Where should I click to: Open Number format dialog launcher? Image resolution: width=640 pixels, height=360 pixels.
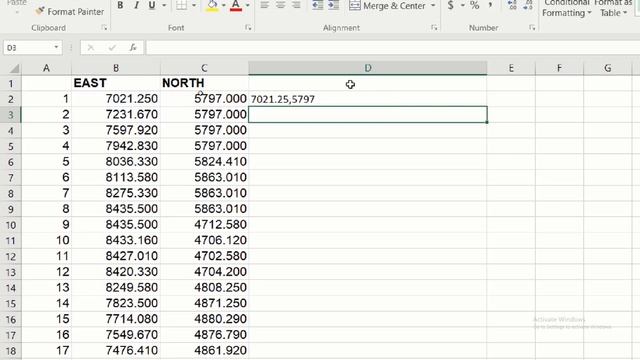pos(532,28)
